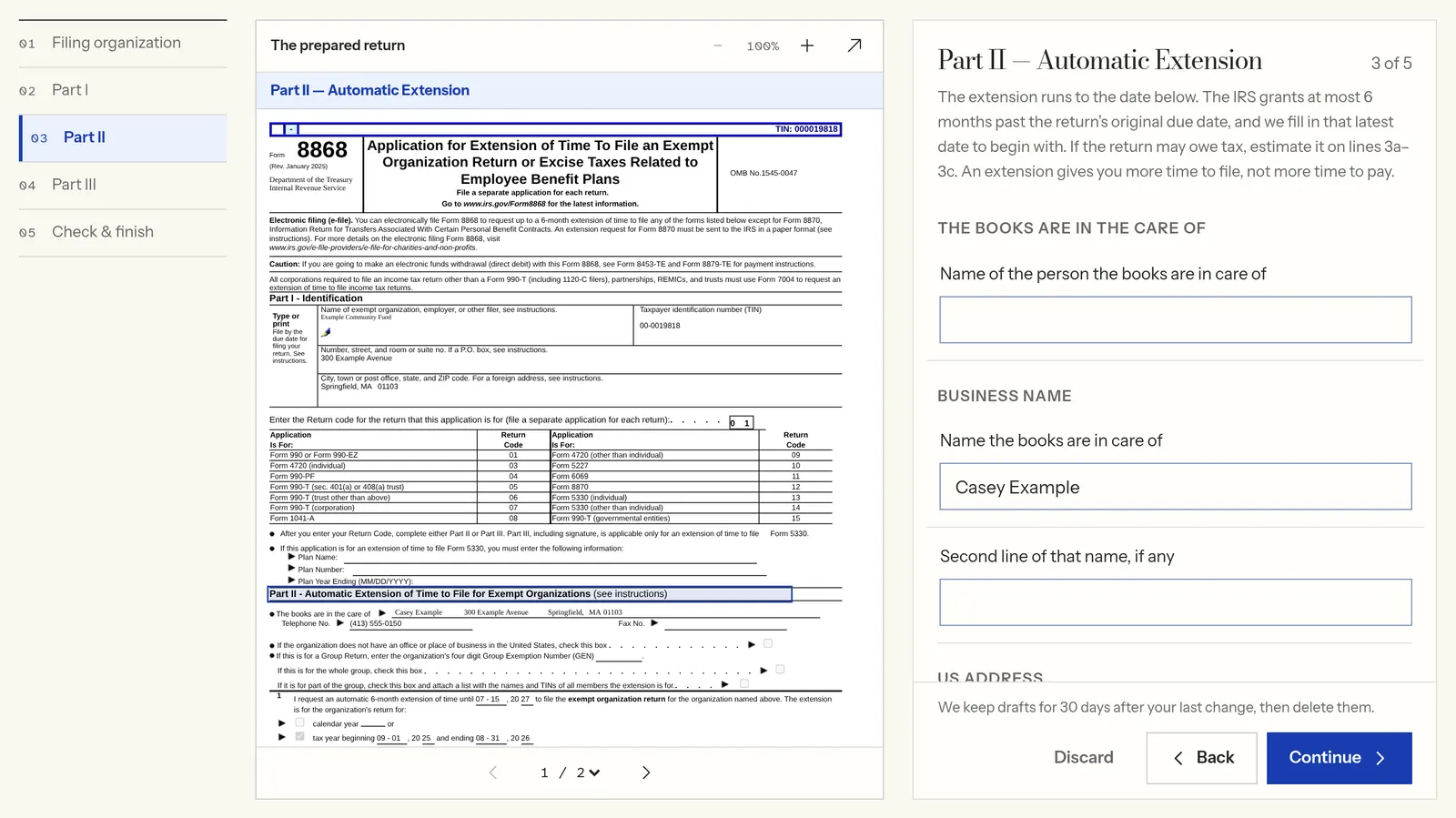
Task: Zoom out the prepared return preview
Action: (x=717, y=45)
